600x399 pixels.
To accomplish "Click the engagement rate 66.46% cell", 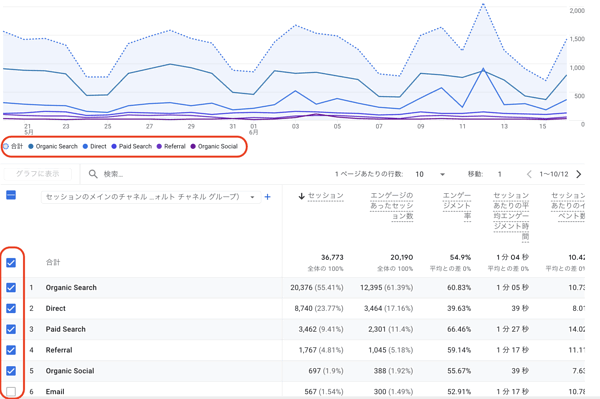I will coord(459,329).
